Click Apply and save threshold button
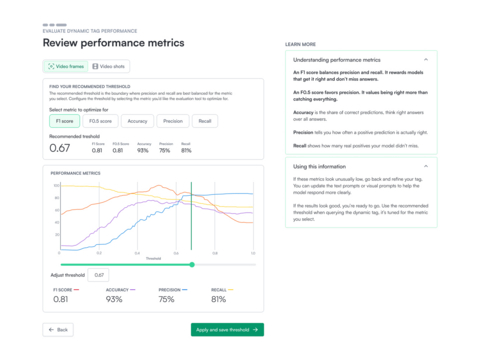 [227, 330]
